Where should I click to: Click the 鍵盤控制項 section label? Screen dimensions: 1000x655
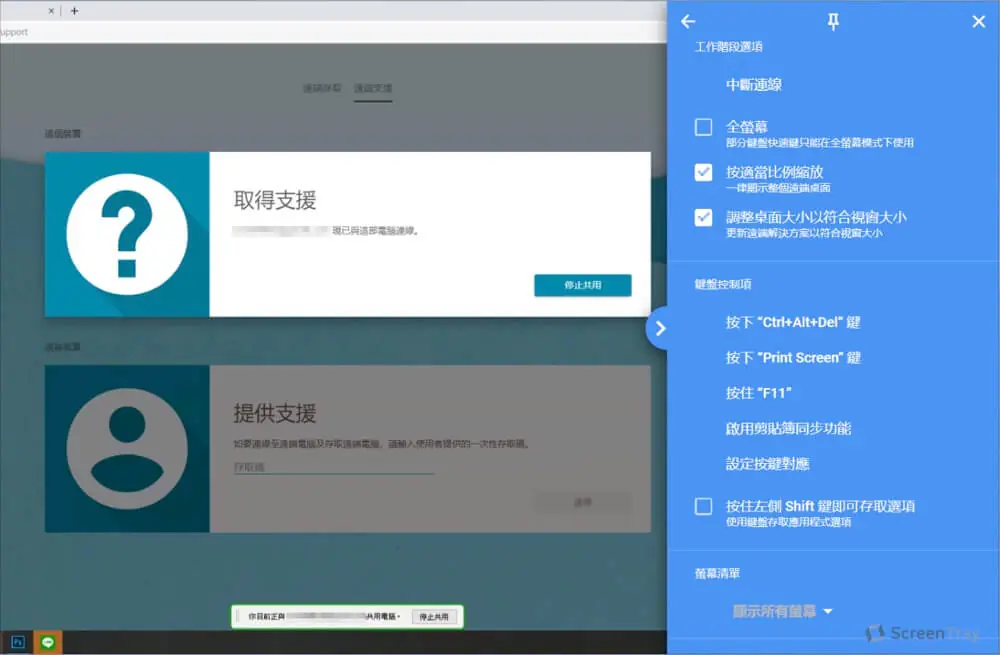point(723,284)
